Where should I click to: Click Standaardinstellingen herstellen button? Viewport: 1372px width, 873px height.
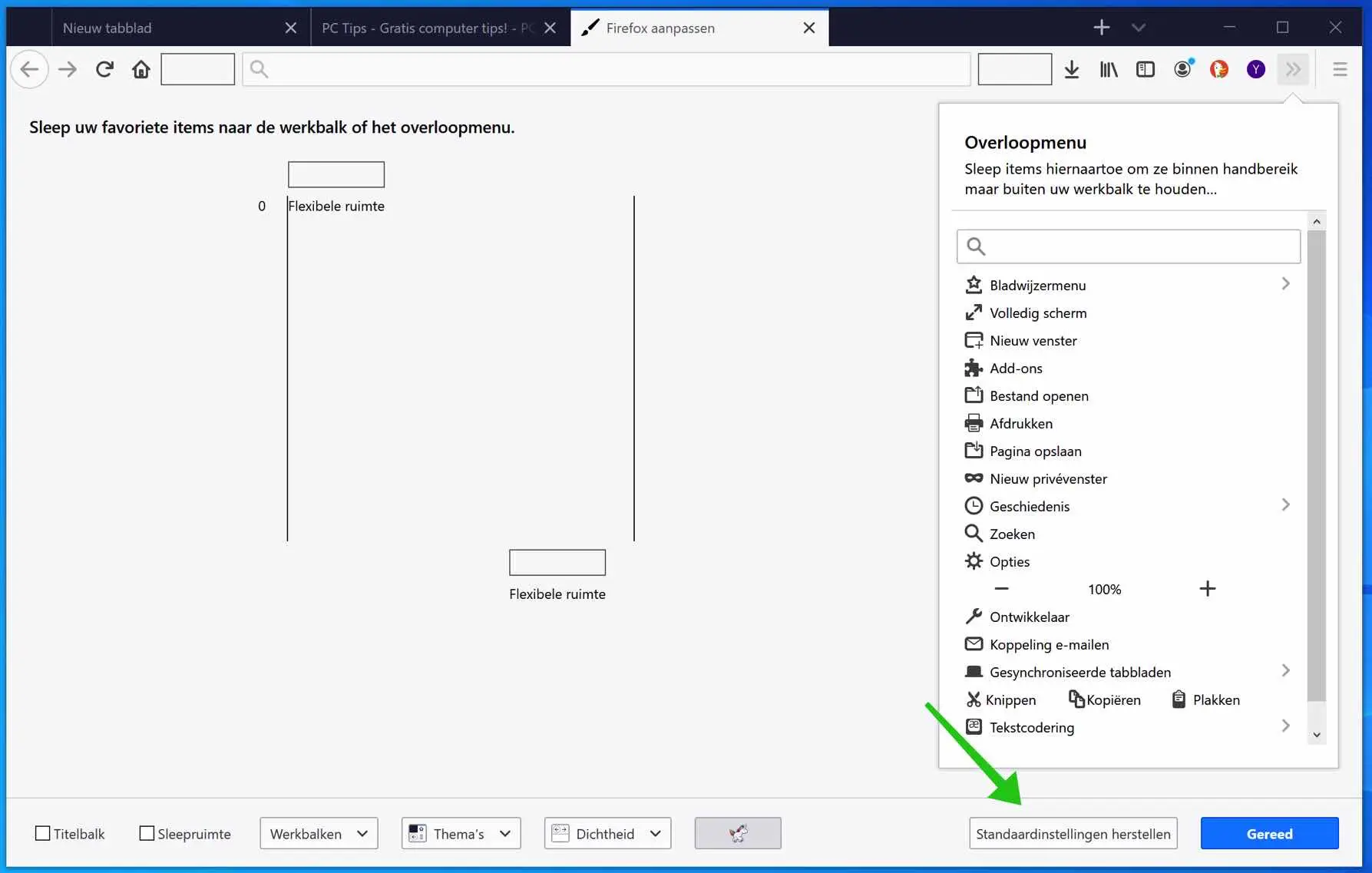[x=1073, y=833]
